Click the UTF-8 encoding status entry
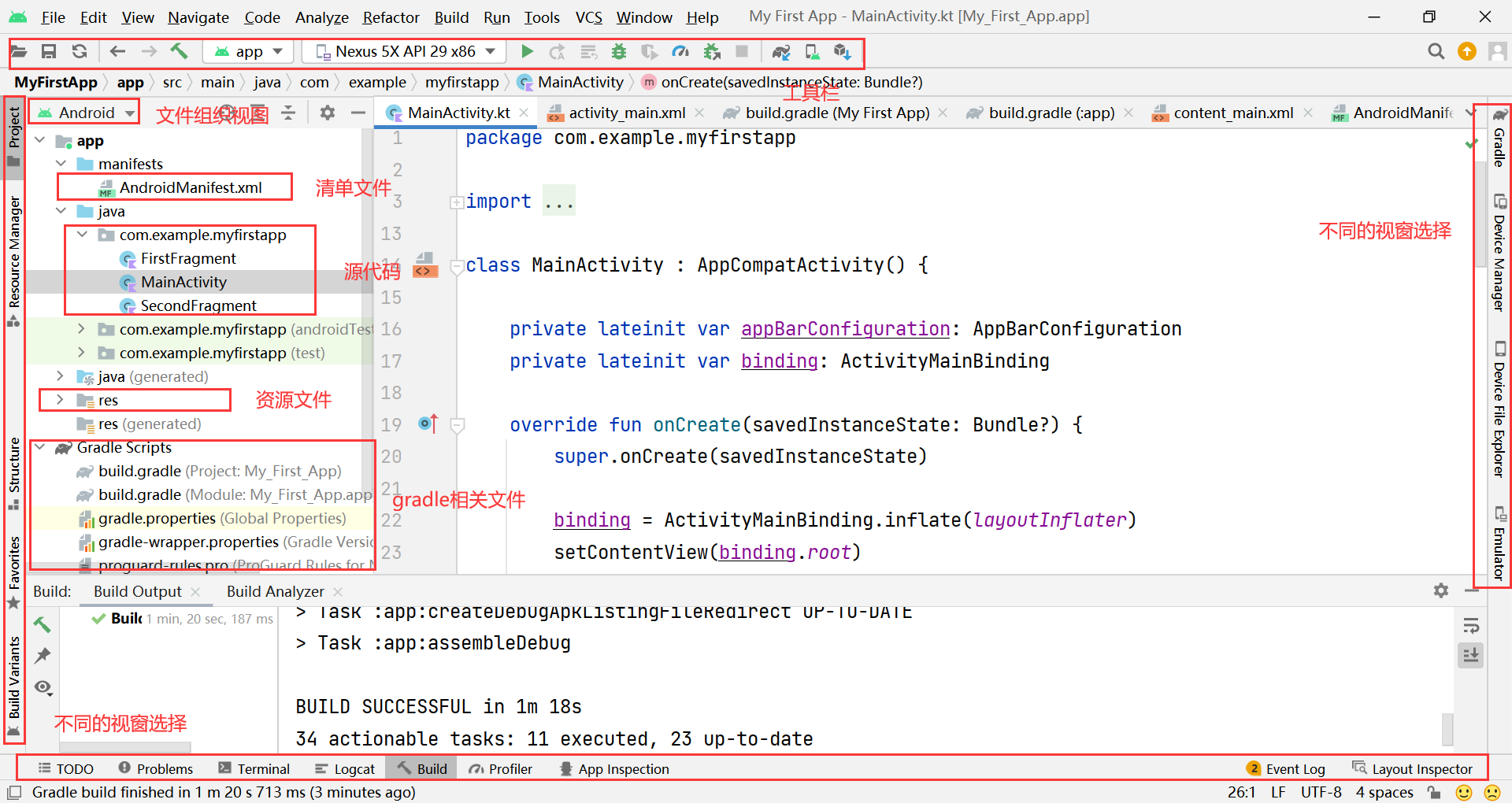The height and width of the screenshot is (803, 1512). pos(1321,792)
